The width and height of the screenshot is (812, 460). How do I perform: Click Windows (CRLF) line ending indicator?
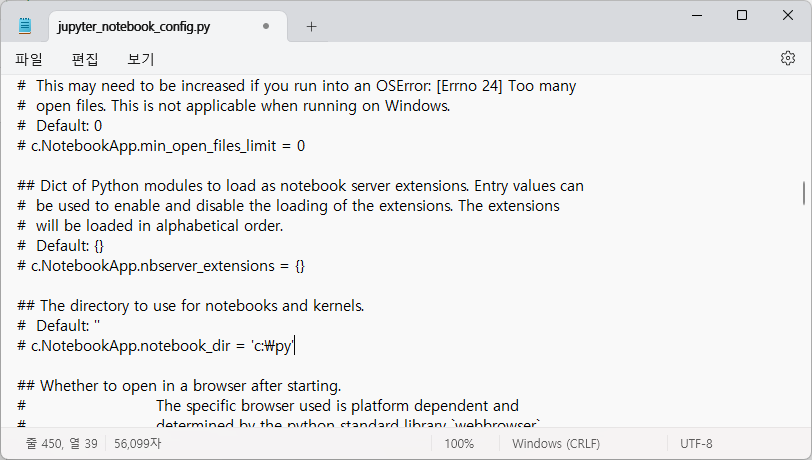pos(556,444)
